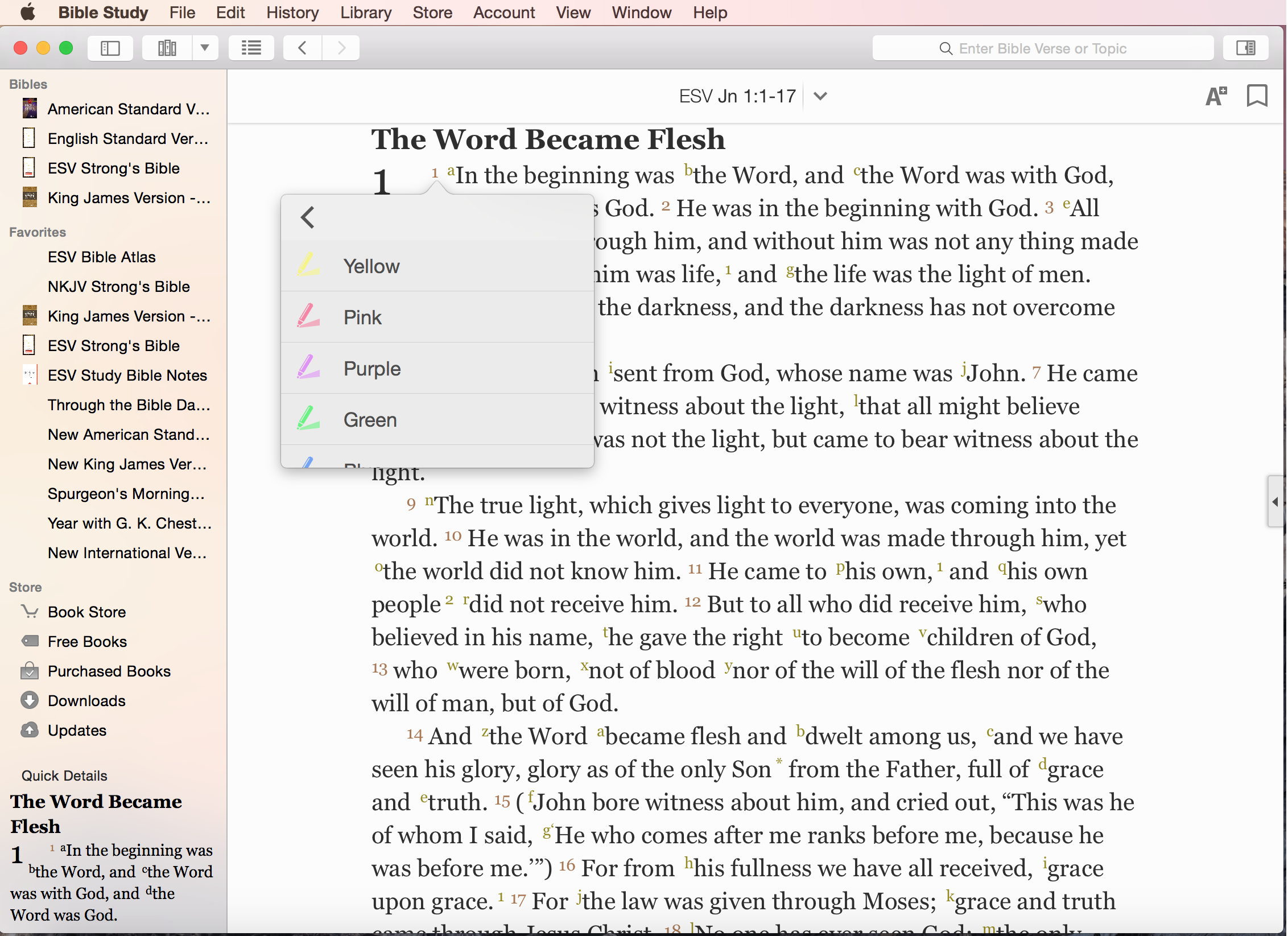Open Purchased Books in the sidebar
This screenshot has width=1288, height=936.
109,671
